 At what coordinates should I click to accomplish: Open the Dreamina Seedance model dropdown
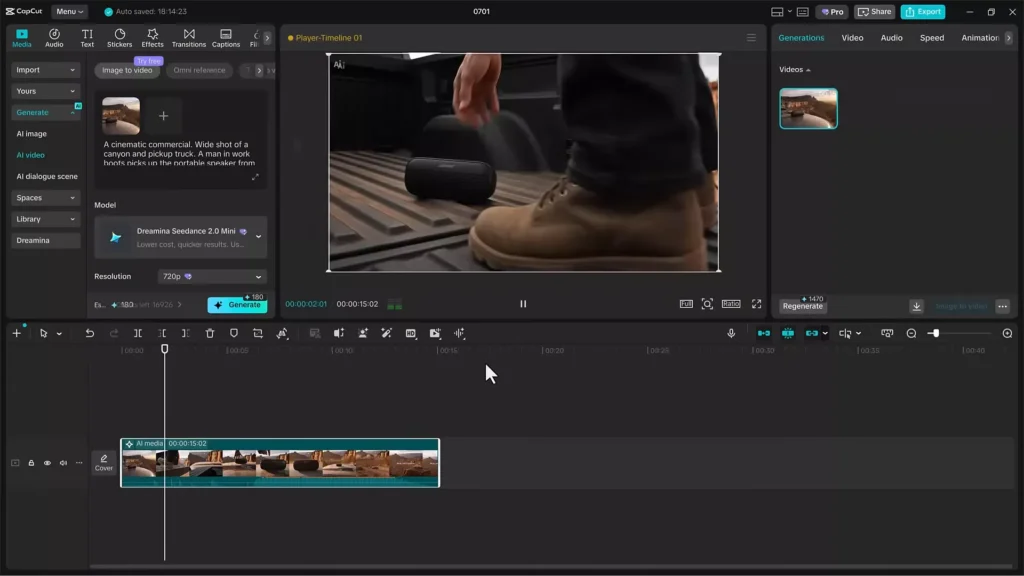[181, 237]
